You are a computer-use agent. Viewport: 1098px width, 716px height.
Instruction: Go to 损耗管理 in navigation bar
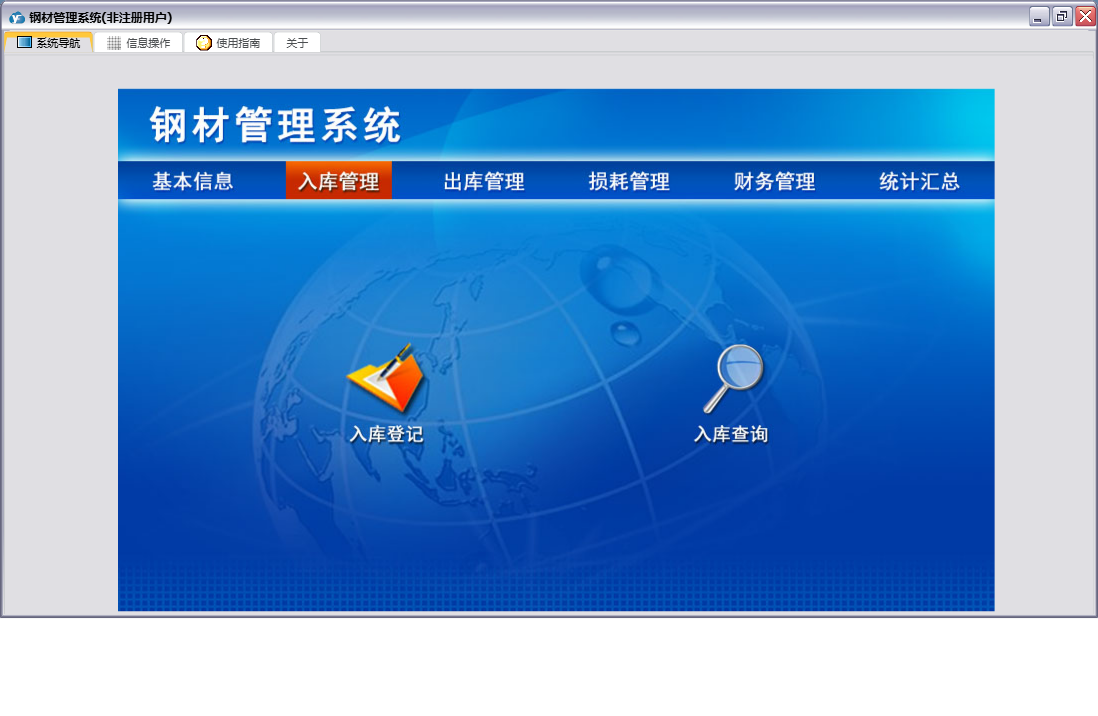click(x=629, y=182)
